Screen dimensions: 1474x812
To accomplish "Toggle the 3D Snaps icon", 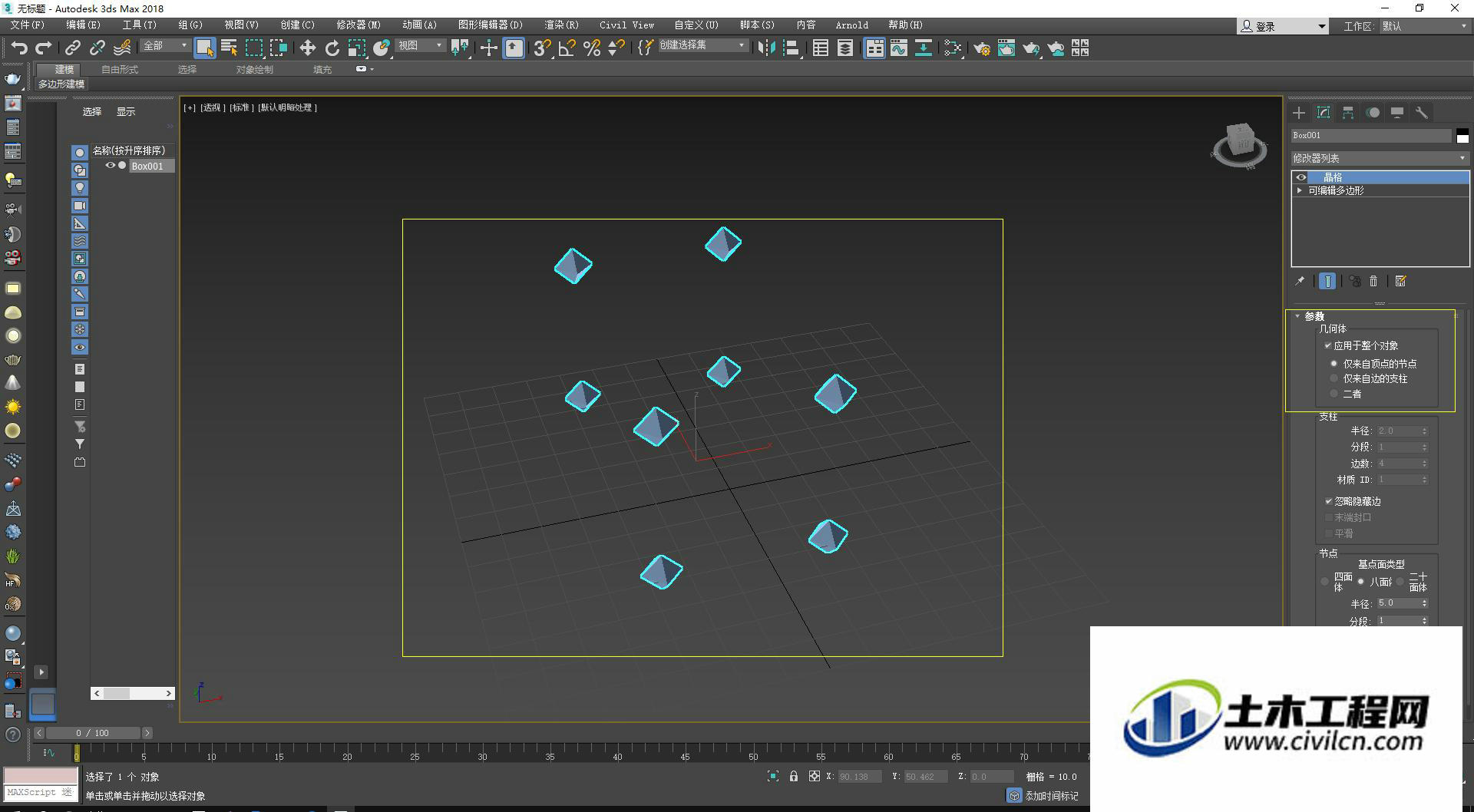I will click(542, 48).
